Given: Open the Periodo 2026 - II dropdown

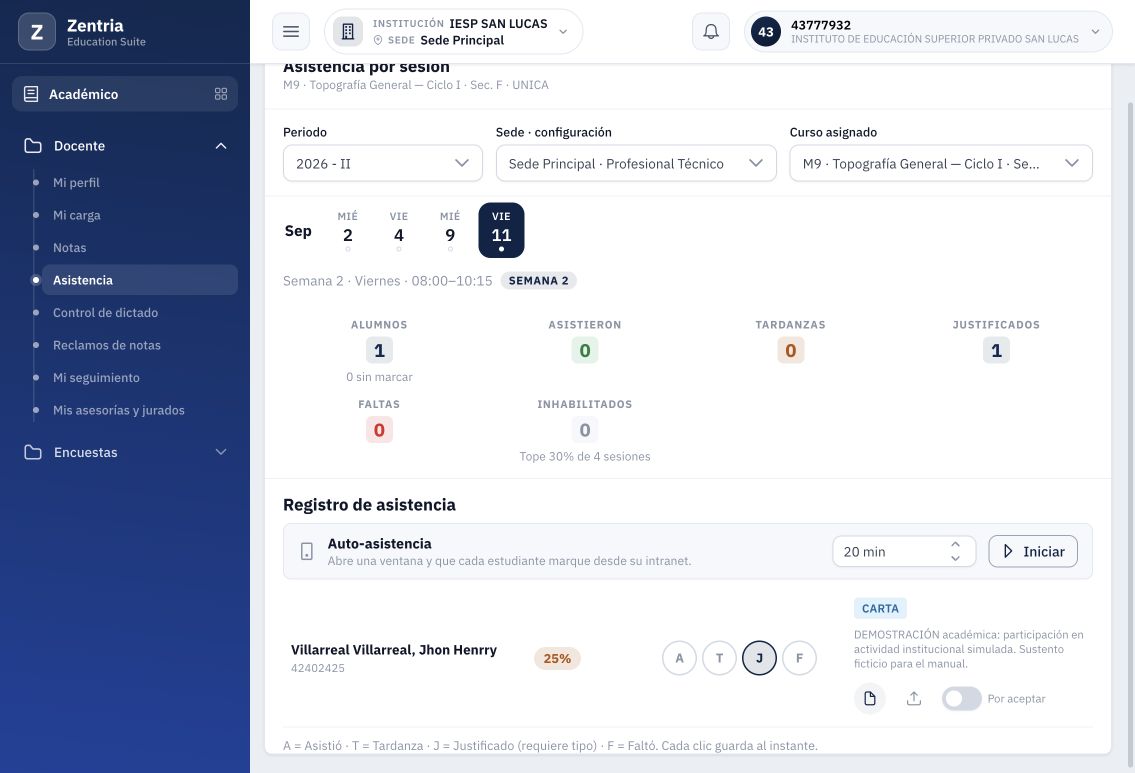Looking at the screenshot, I should coord(382,164).
